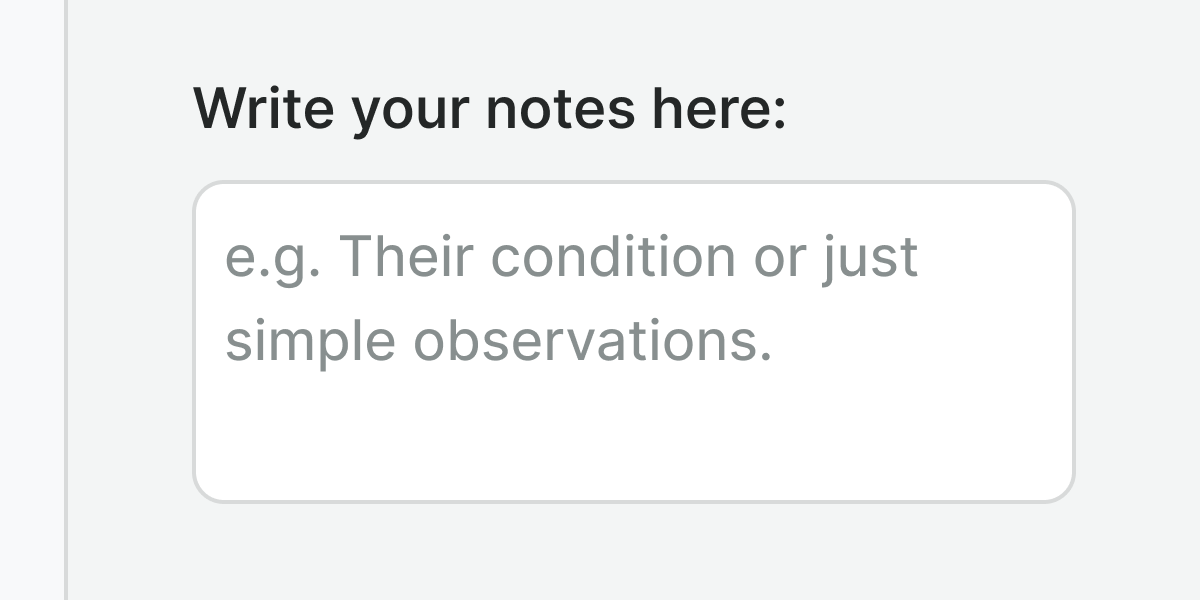Image resolution: width=1200 pixels, height=600 pixels.
Task: Click the word 'Write' in the heading
Action: point(260,108)
